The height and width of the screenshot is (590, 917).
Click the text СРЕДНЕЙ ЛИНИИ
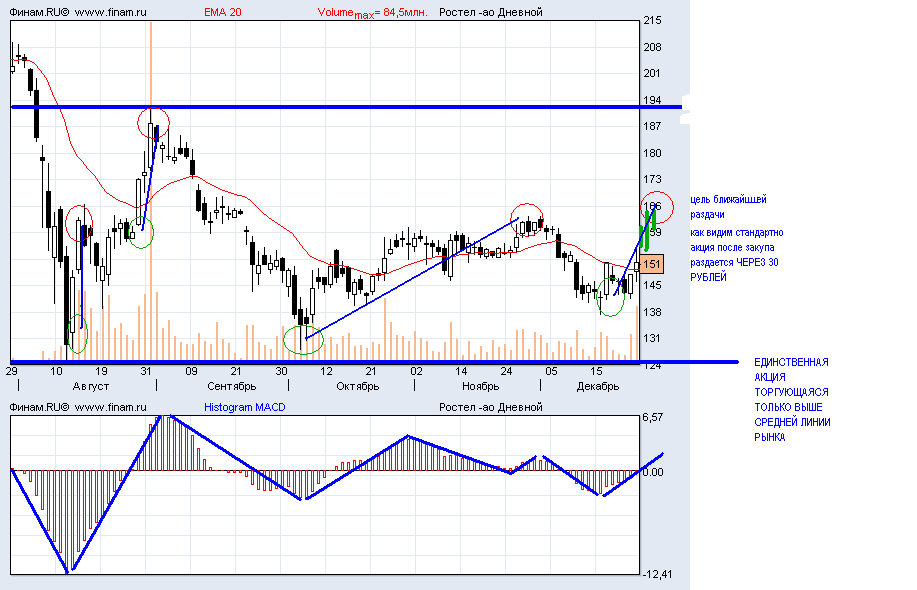(792, 422)
